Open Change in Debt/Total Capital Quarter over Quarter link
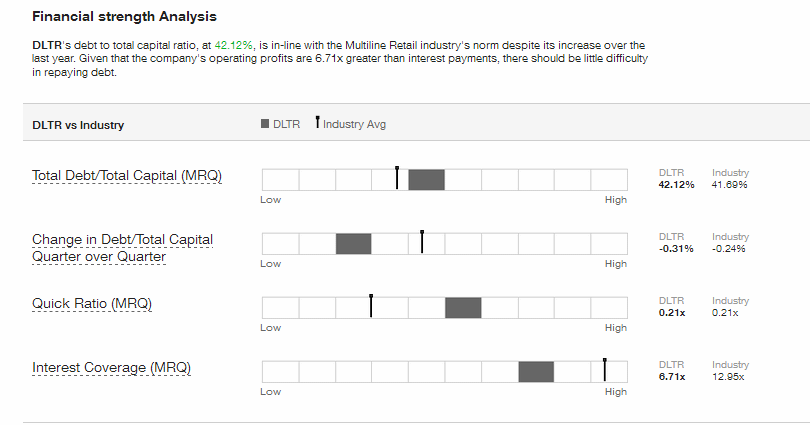810x425 pixels. [122, 248]
